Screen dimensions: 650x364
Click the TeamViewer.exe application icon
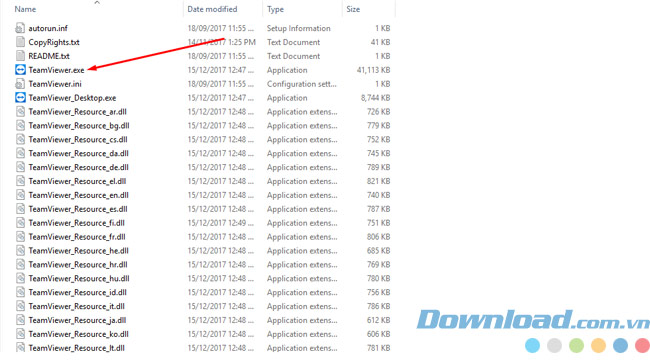(20, 70)
